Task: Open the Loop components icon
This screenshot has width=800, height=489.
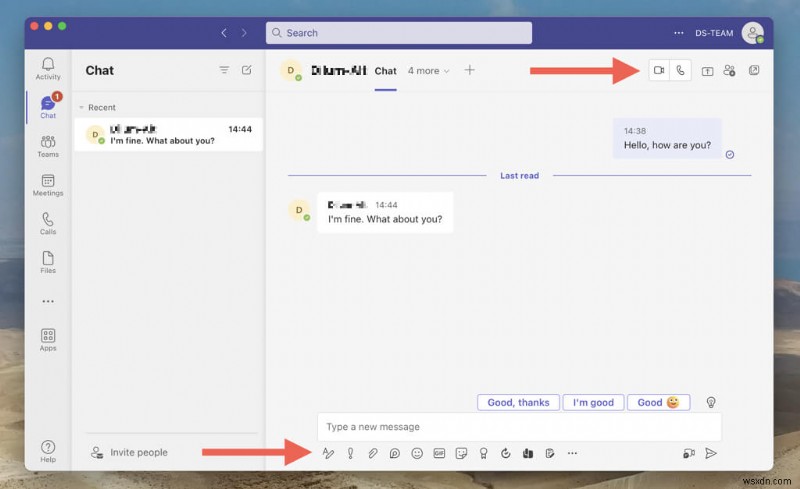Action: [395, 453]
